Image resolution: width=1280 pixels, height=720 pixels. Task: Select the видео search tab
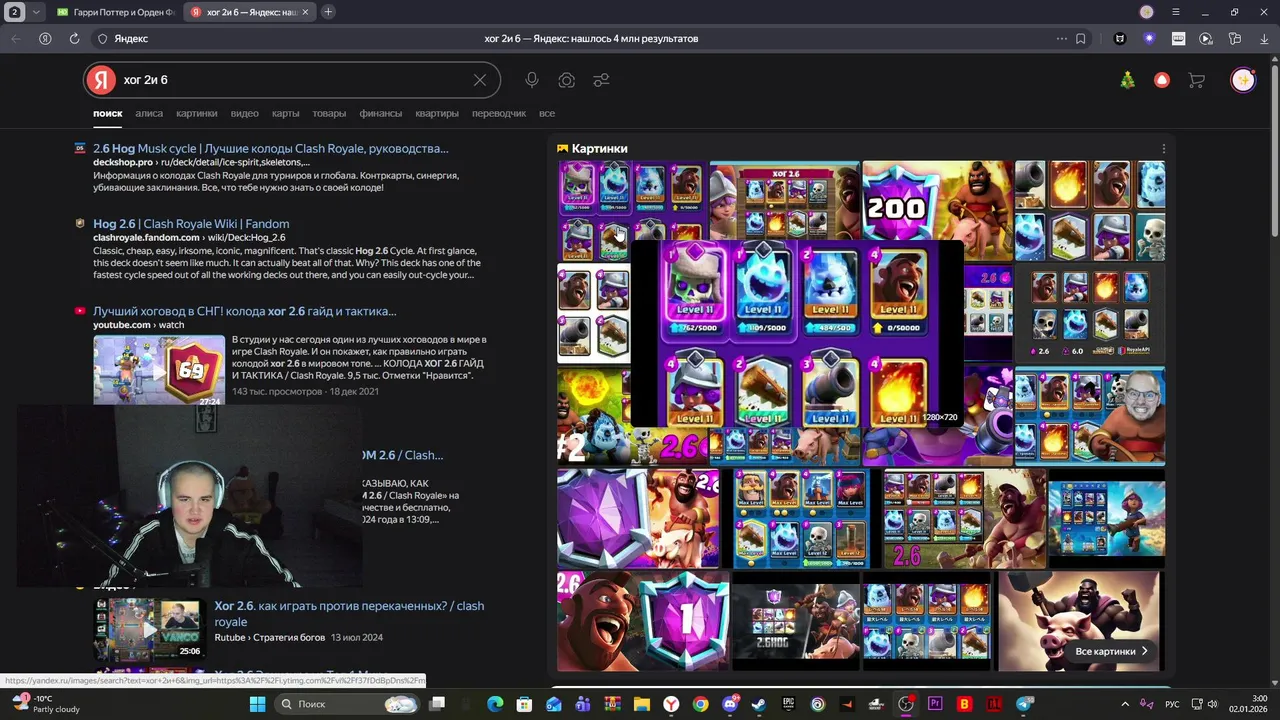click(x=244, y=114)
